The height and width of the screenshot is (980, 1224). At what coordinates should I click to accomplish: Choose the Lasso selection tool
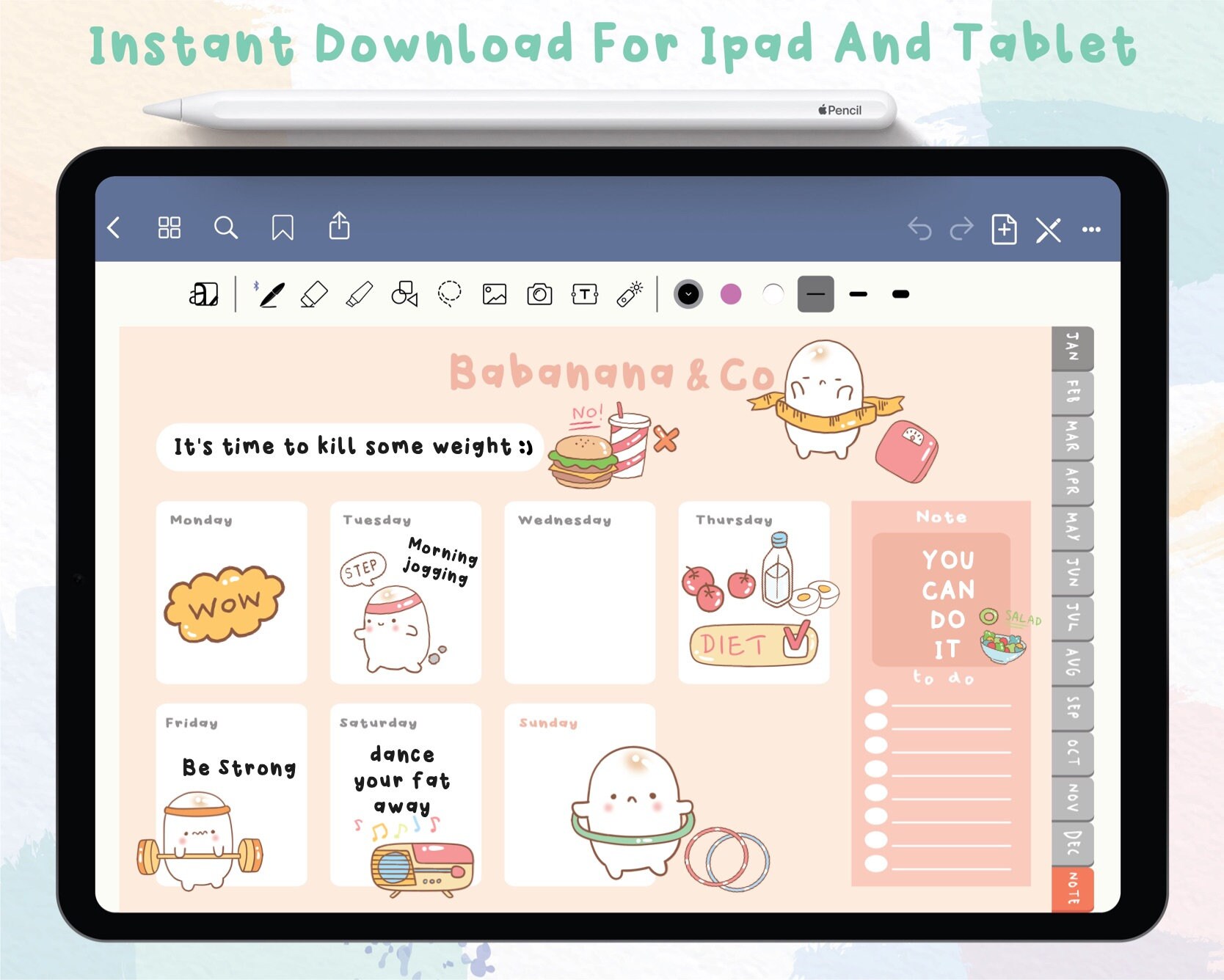(x=449, y=294)
